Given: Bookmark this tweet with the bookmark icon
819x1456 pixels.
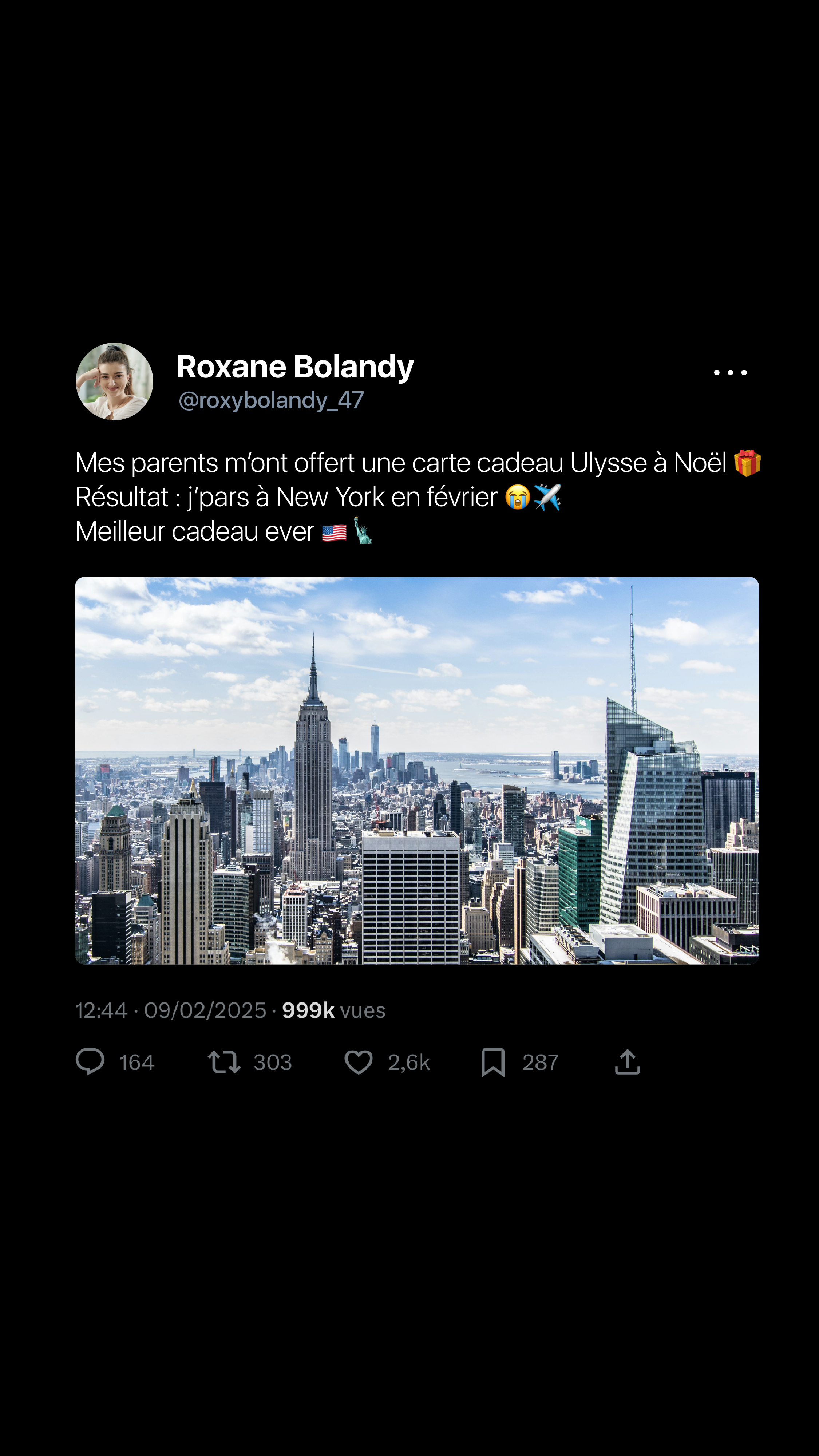Looking at the screenshot, I should click(x=493, y=1063).
